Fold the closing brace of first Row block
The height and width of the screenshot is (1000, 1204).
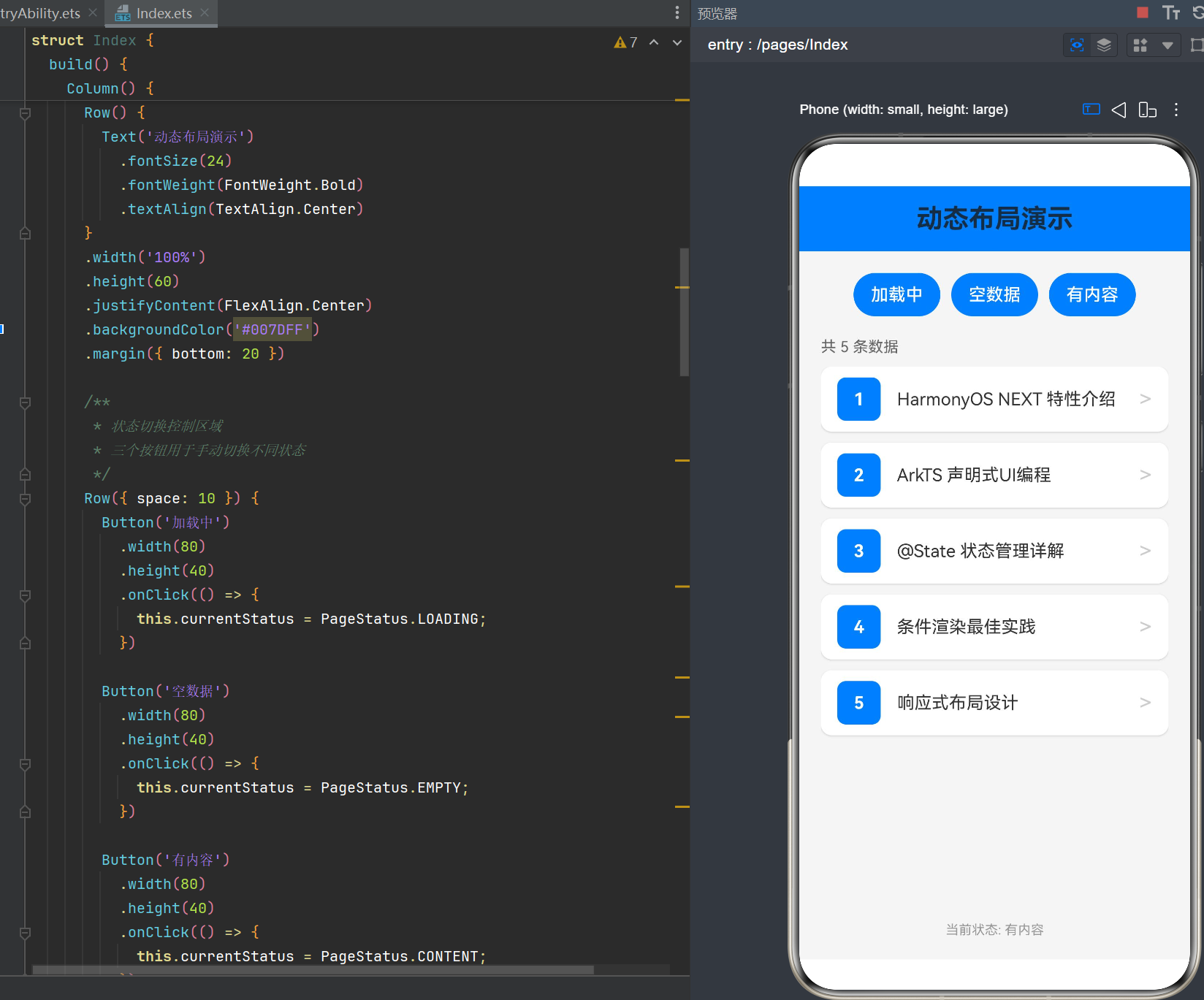click(x=25, y=234)
